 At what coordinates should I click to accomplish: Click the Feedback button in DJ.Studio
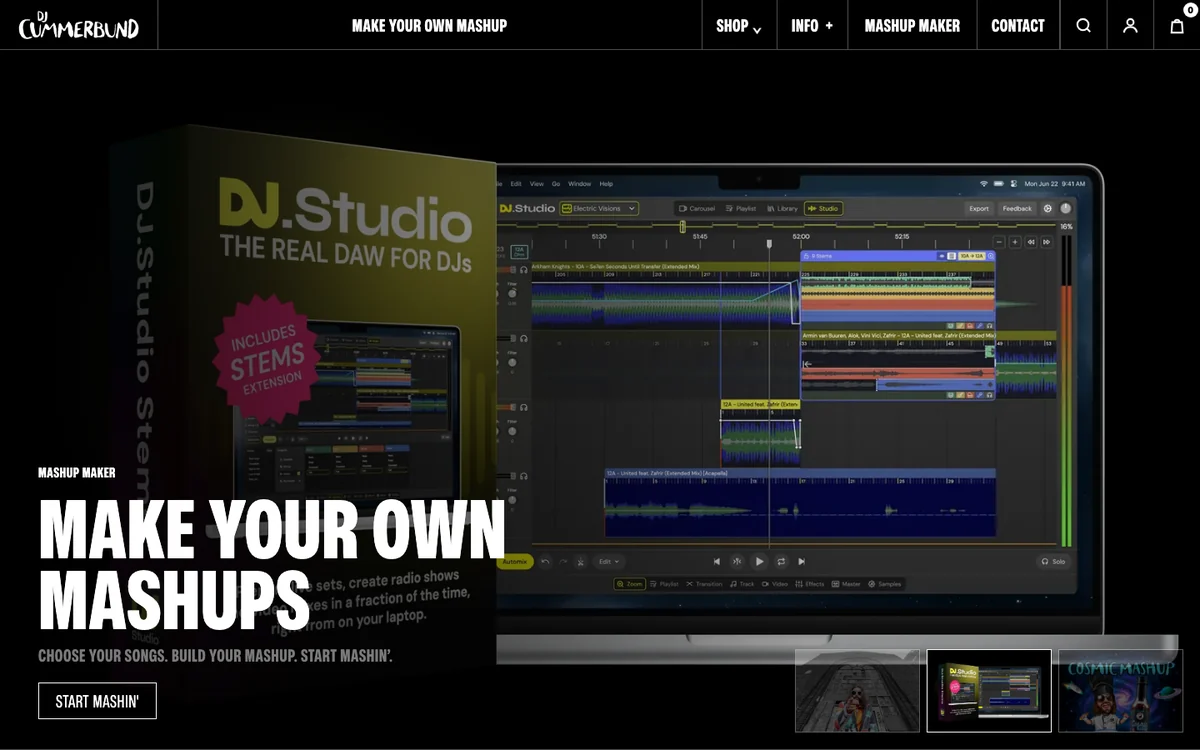1017,208
